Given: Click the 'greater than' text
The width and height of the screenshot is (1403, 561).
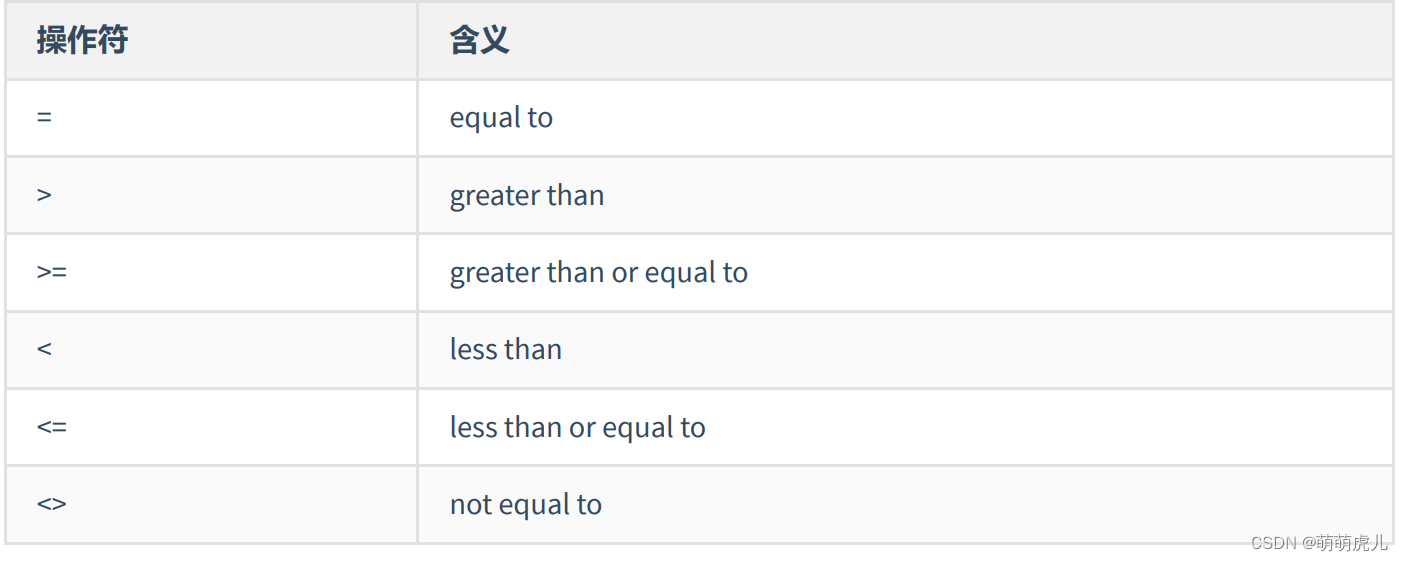Looking at the screenshot, I should click(527, 195).
